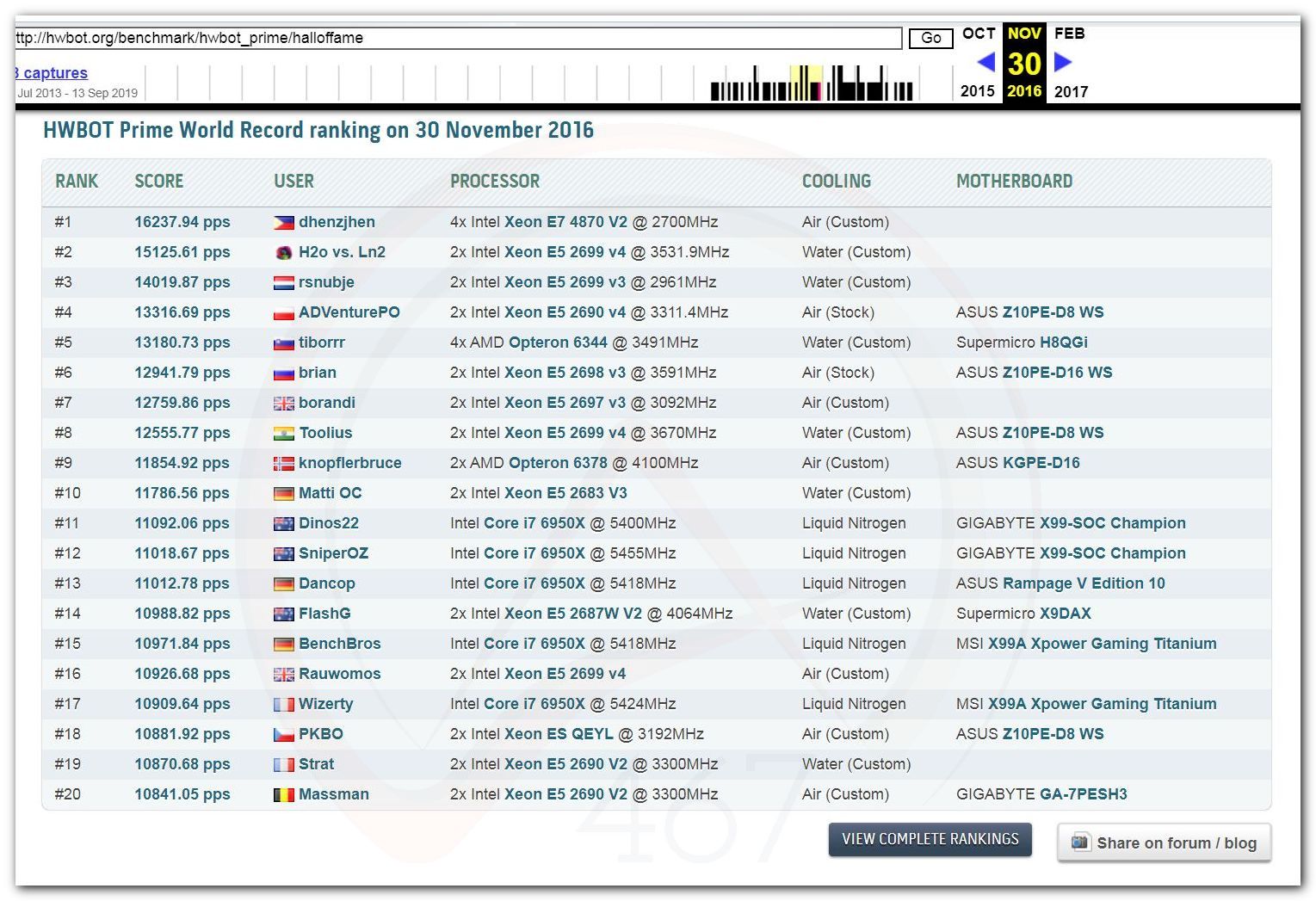Click the camera icon on Share button
Screen dimensions: 1316x901
(1079, 842)
